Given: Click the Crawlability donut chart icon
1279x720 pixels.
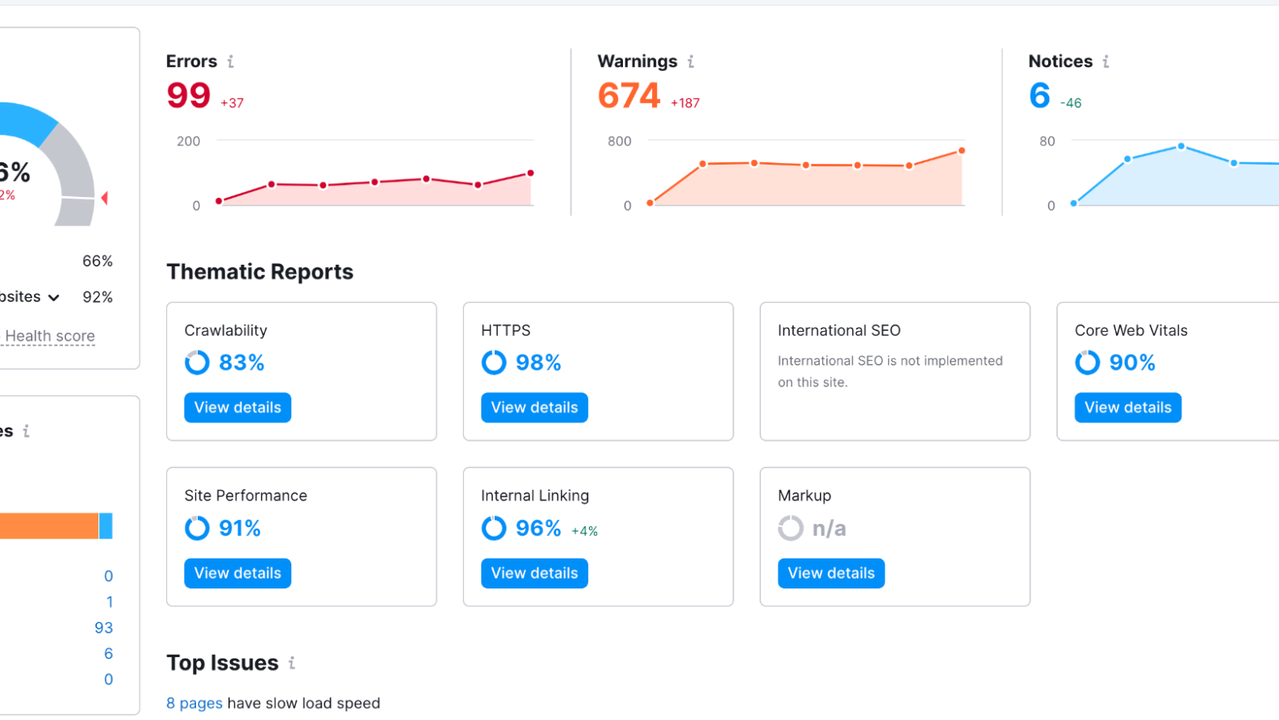Looking at the screenshot, I should (197, 363).
